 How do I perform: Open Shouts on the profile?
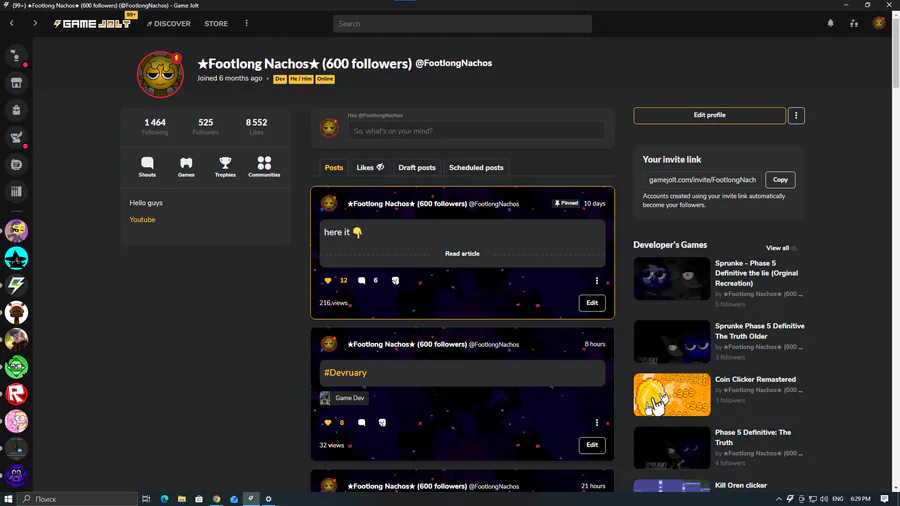click(147, 166)
